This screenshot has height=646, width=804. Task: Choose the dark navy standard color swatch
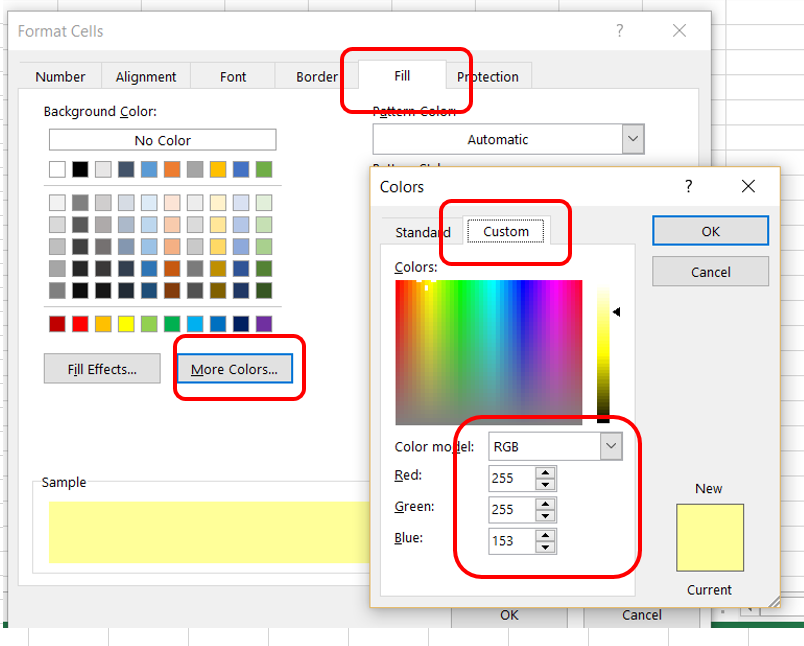pyautogui.click(x=241, y=324)
